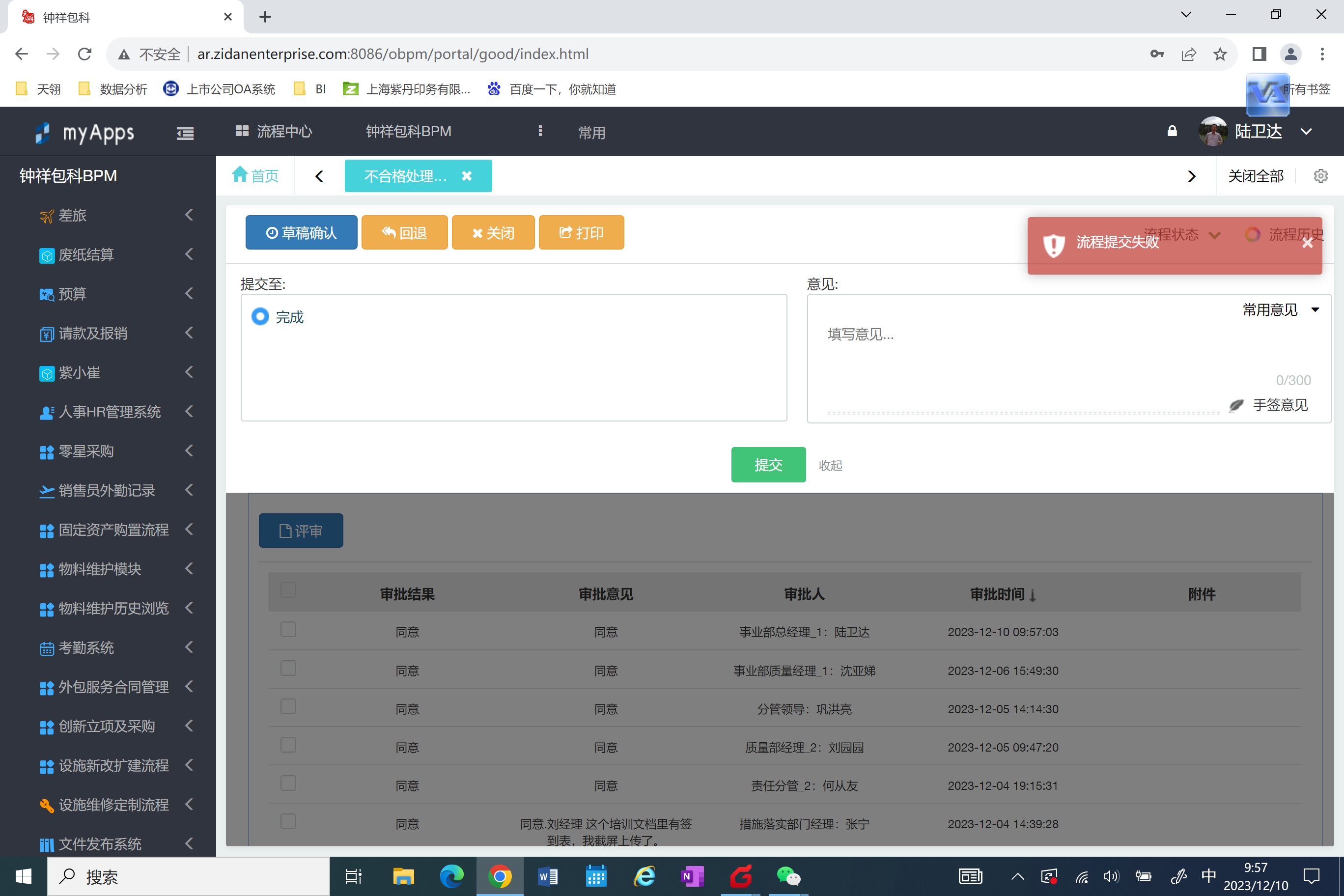
Task: Check the row for 事业部总经理_1：陆卫达
Action: click(288, 630)
